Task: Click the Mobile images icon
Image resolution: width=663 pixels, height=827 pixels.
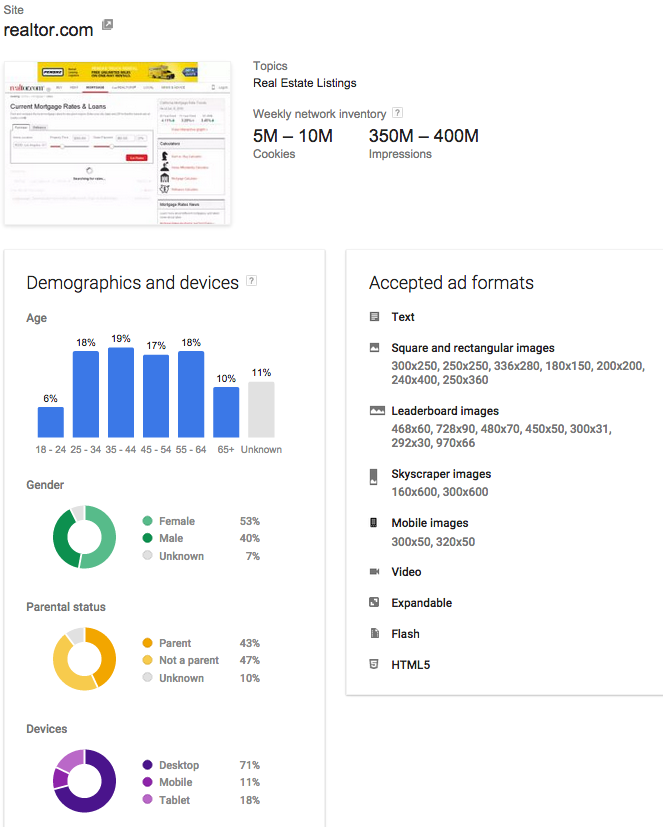Action: (374, 523)
